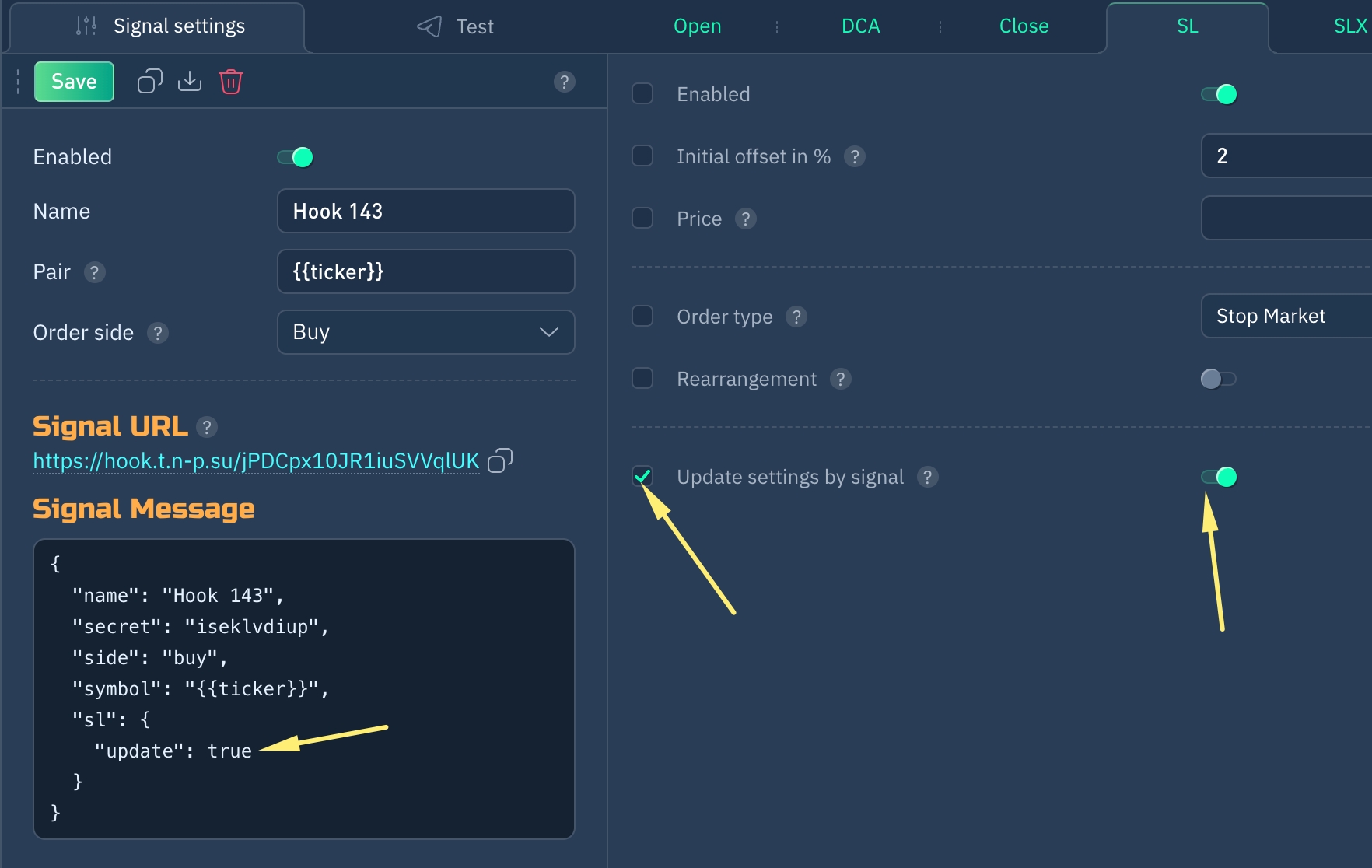
Task: Show help for the Pair field
Action: tap(95, 272)
